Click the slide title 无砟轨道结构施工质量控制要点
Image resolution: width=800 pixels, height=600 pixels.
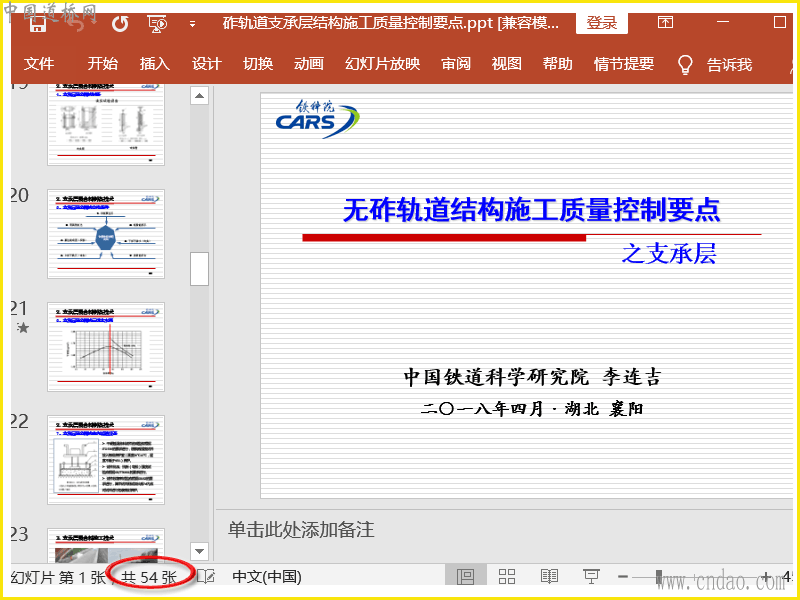click(x=531, y=210)
